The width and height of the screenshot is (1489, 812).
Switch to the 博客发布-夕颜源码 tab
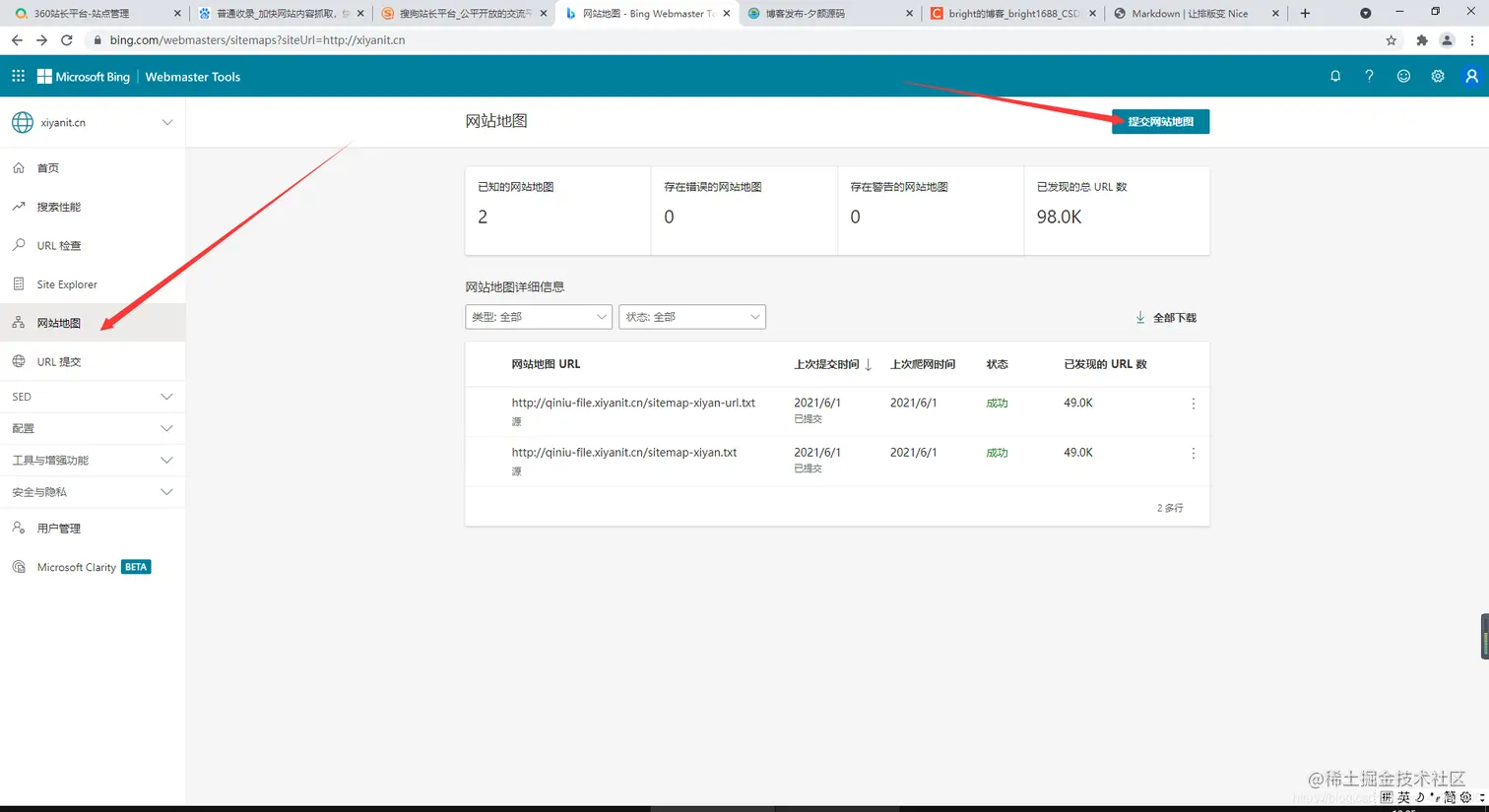tap(830, 14)
